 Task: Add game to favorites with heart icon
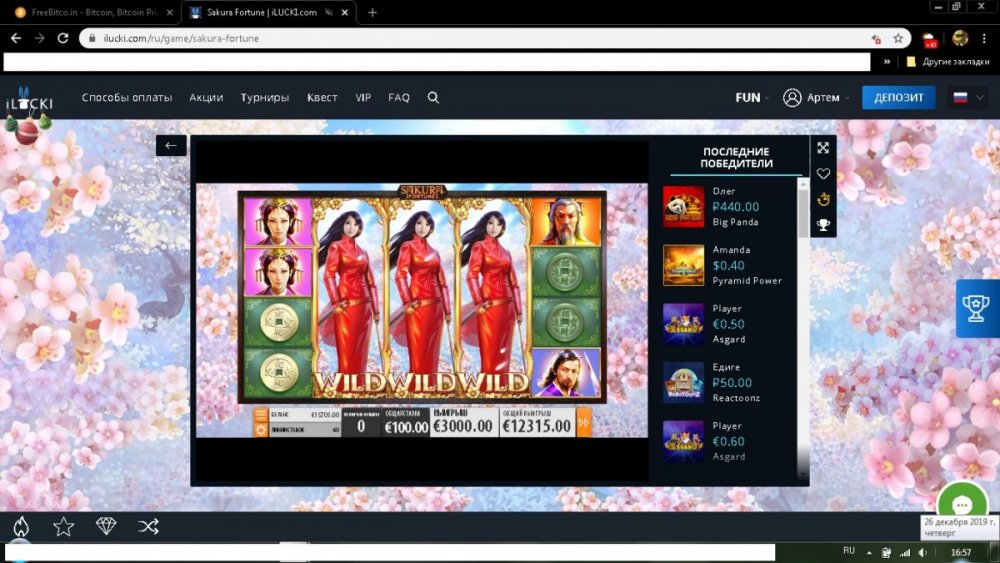point(823,174)
